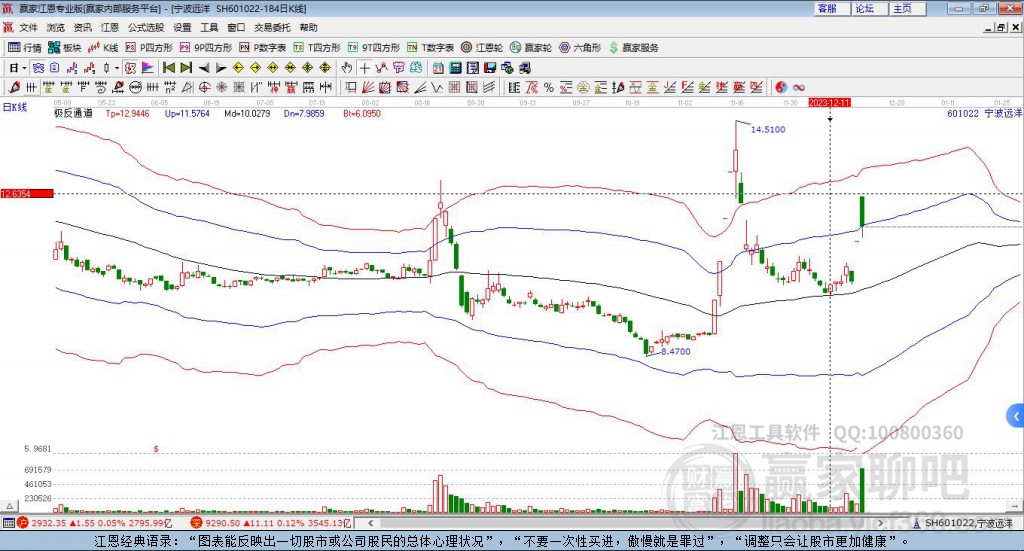This screenshot has width=1024, height=551.
Task: Jump to last bar with skip-end icon
Action: [x=186, y=67]
